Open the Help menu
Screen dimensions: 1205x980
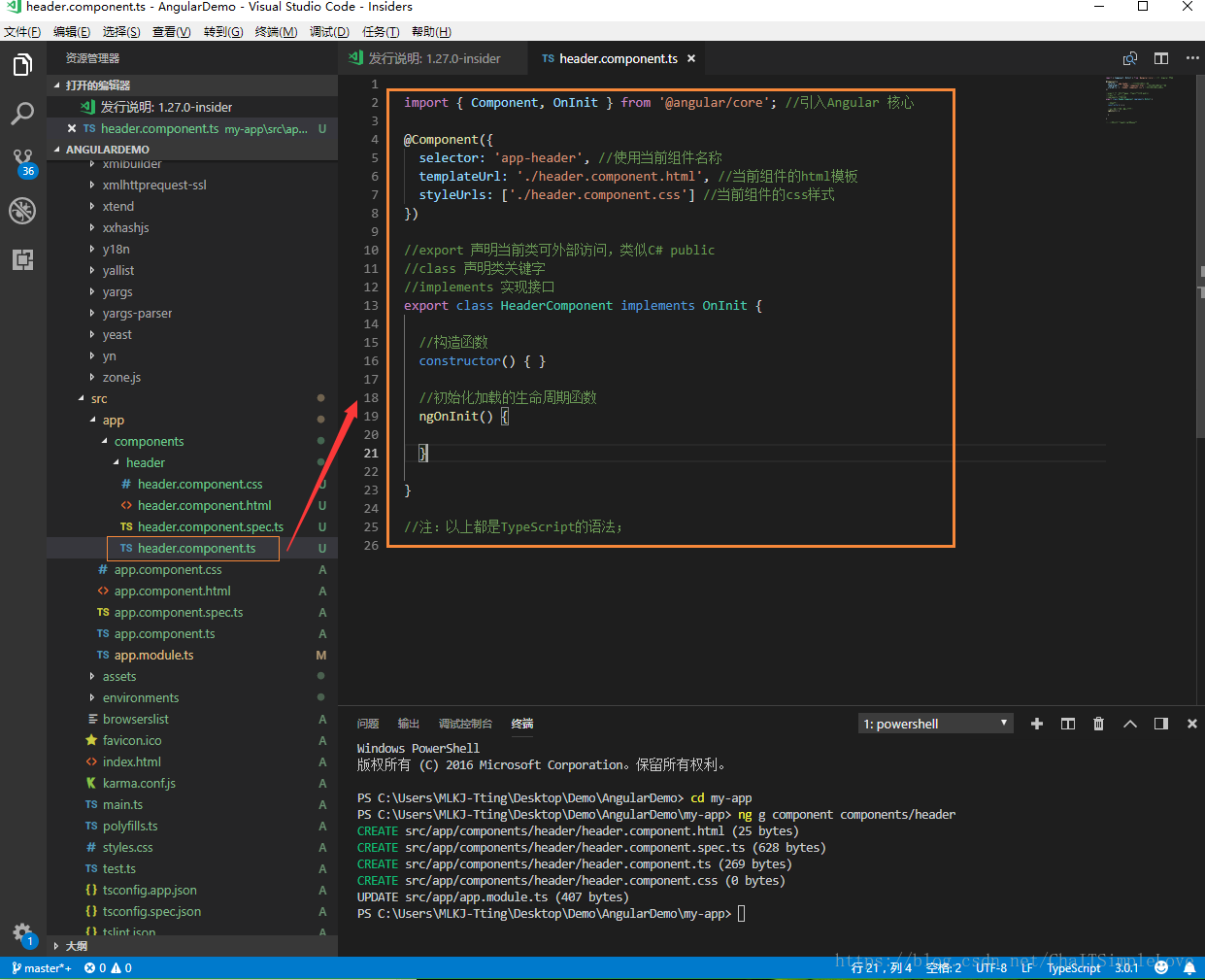click(431, 32)
